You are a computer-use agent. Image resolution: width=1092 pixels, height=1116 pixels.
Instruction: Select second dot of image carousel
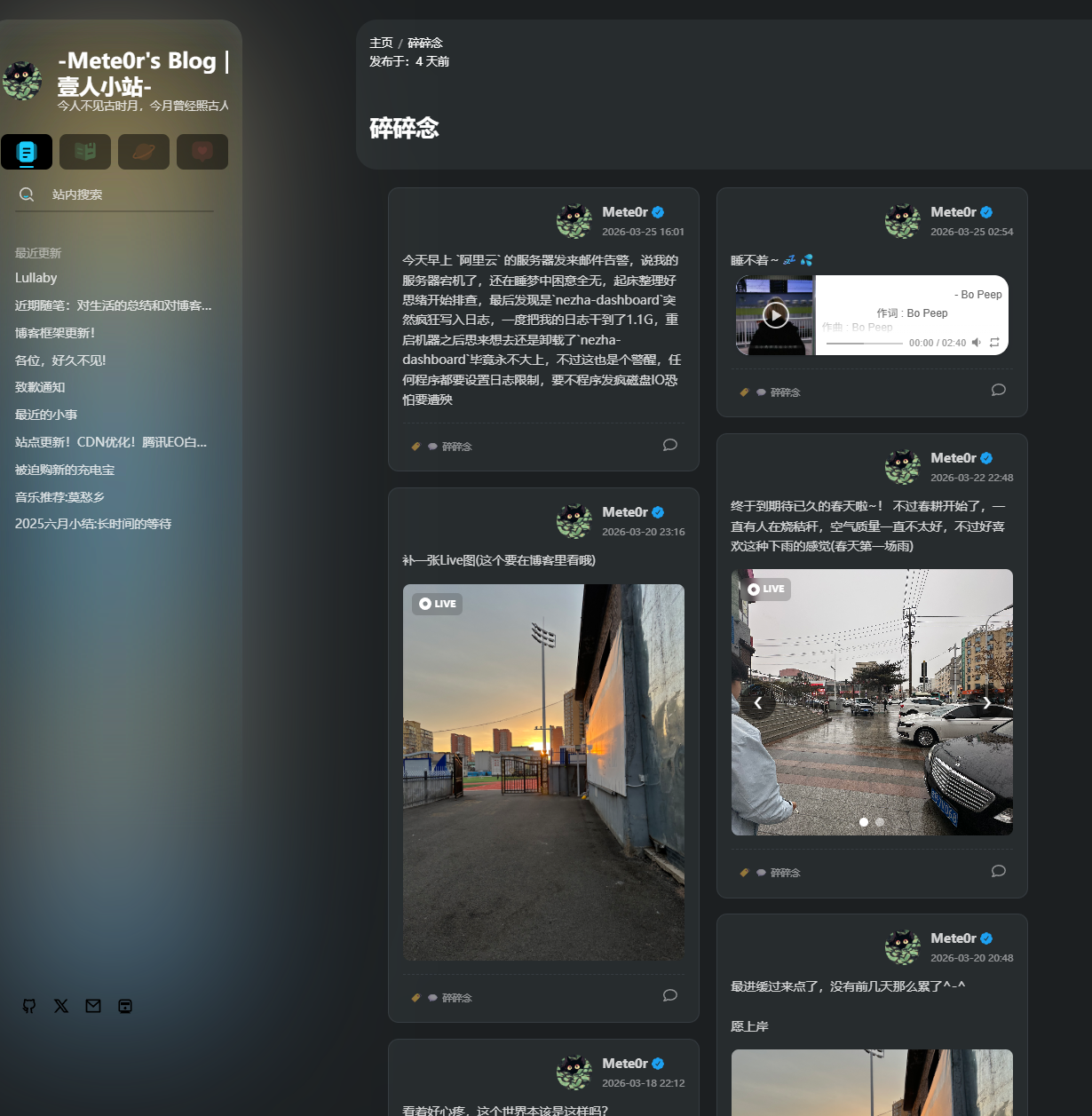[880, 822]
